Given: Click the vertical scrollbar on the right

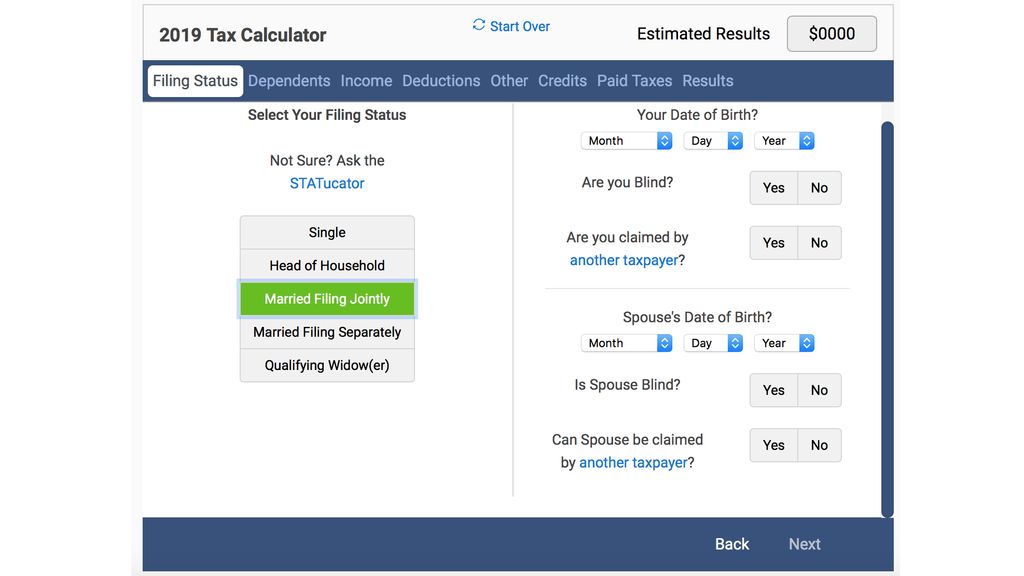Looking at the screenshot, I should [x=887, y=318].
